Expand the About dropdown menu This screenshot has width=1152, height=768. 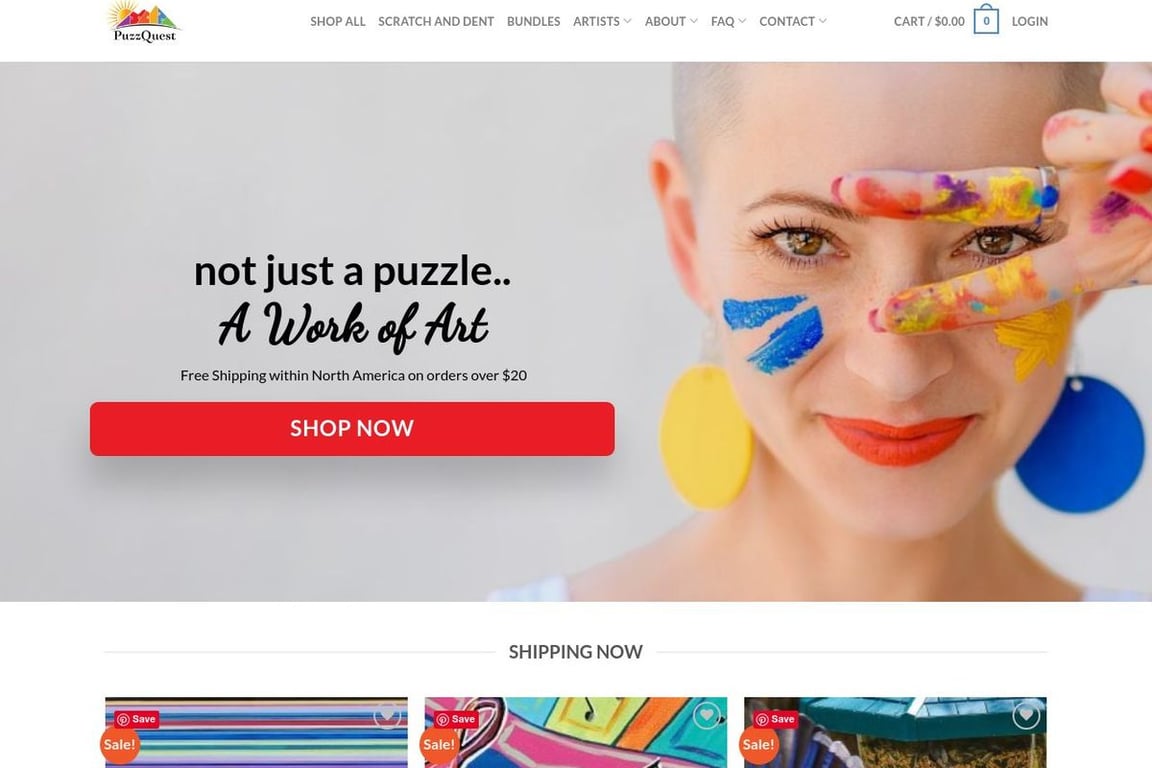coord(671,21)
